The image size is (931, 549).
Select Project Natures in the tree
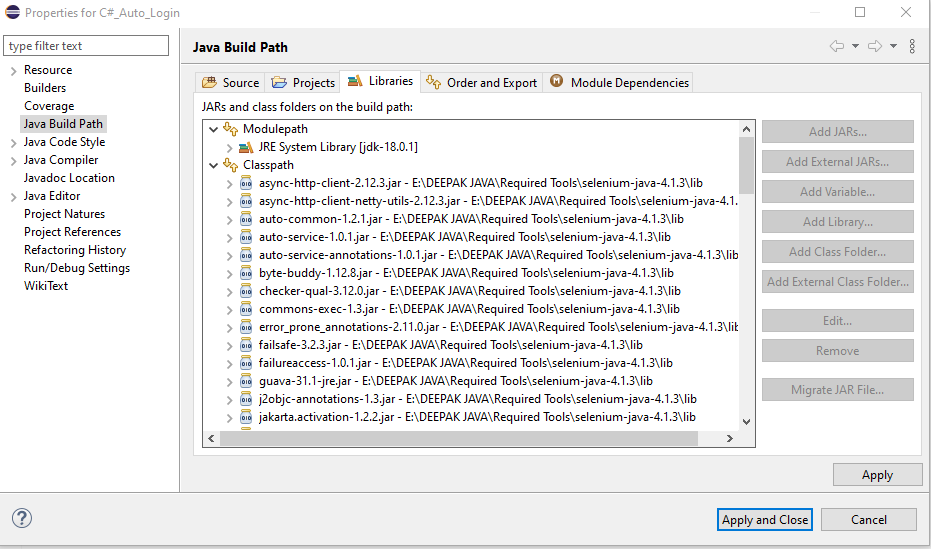[x=64, y=214]
